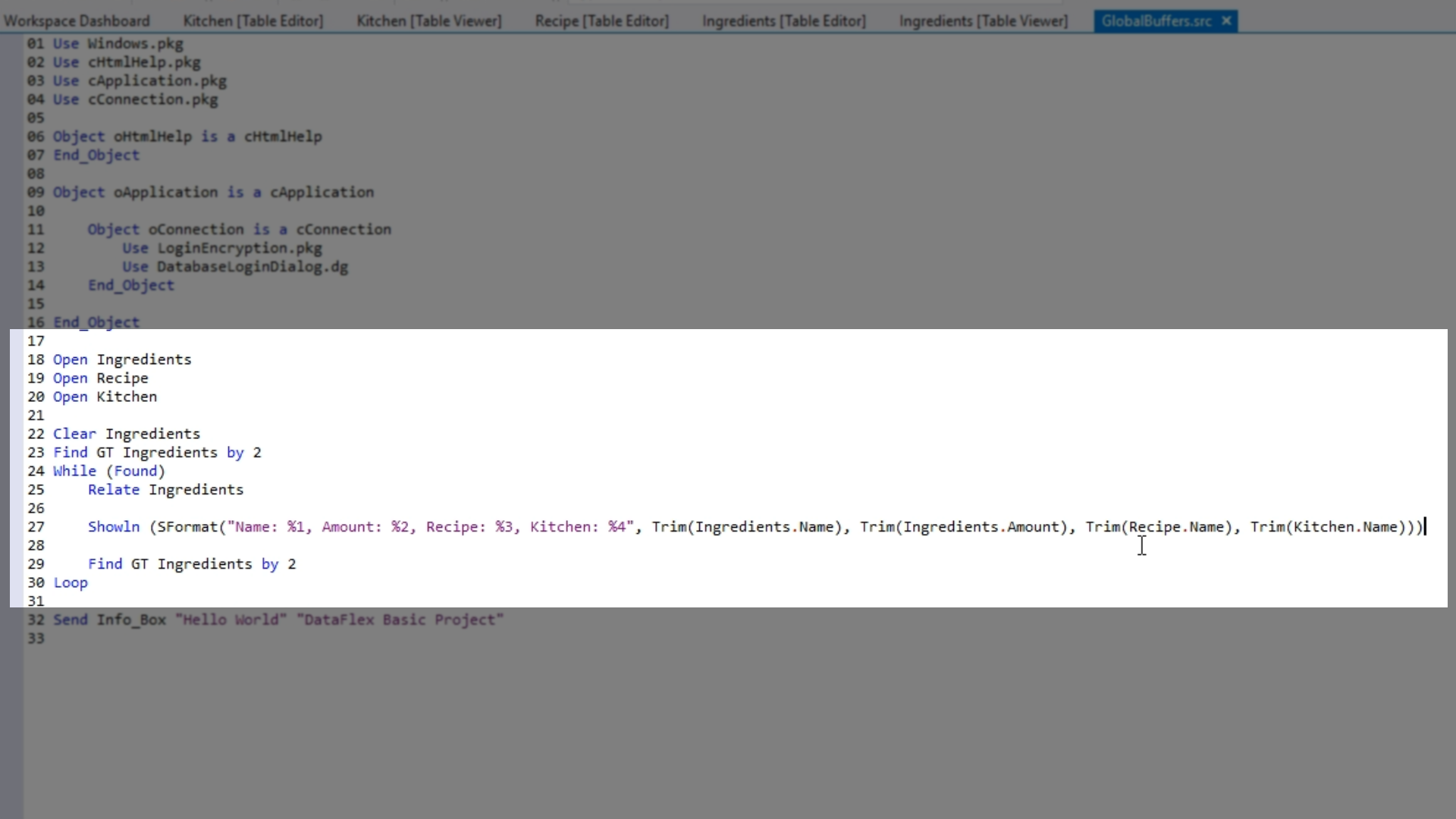Close the GlobalBuffers.src tab
The height and width of the screenshot is (819, 1456).
[1226, 21]
